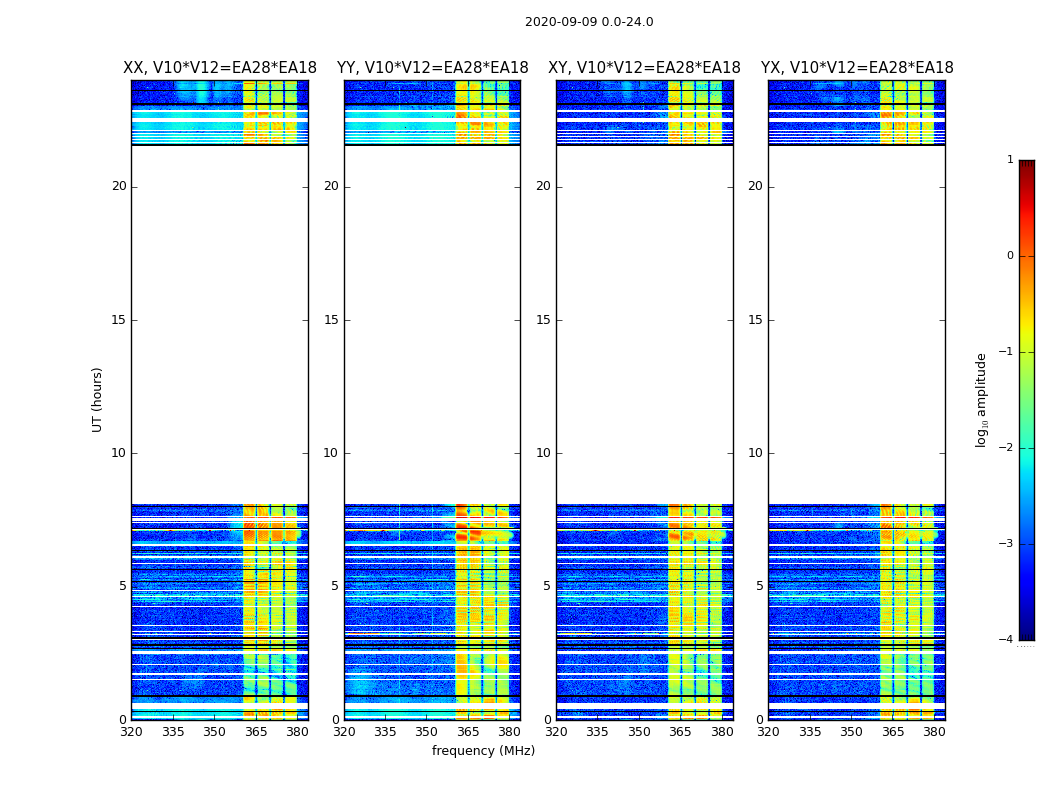Click the 380 MHz tick under YX plot
Screen dimensions: 1050x800
tap(933, 732)
